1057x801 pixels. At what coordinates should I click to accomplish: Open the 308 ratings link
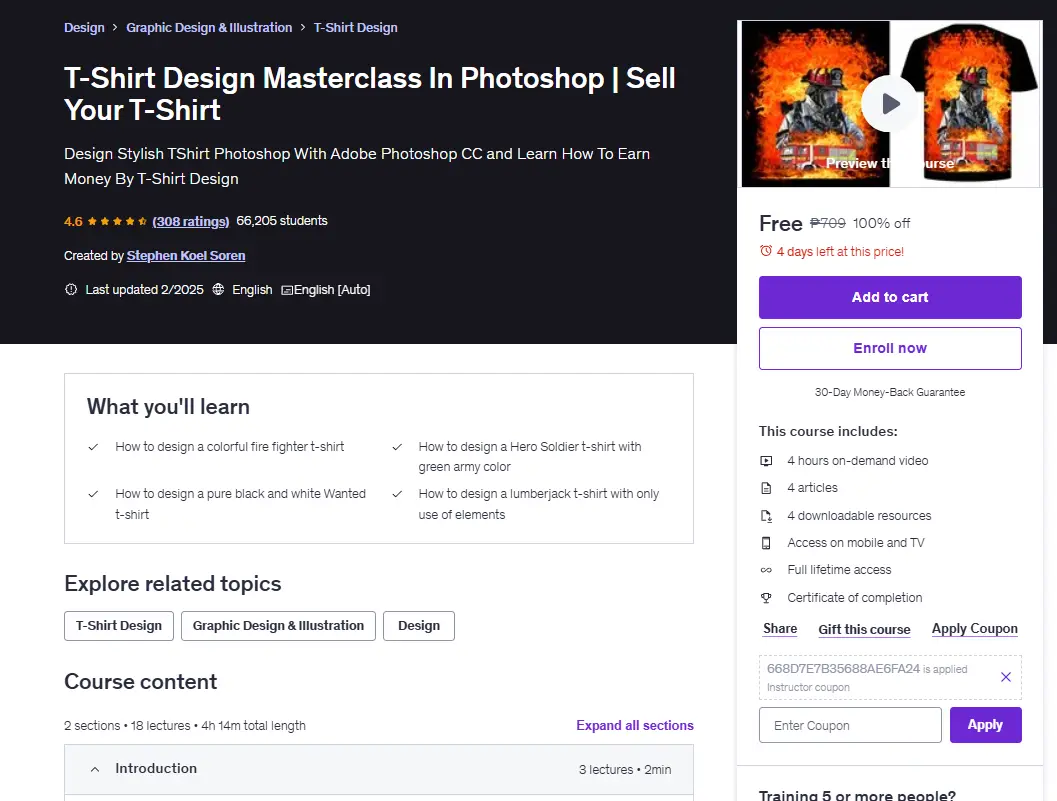point(191,221)
